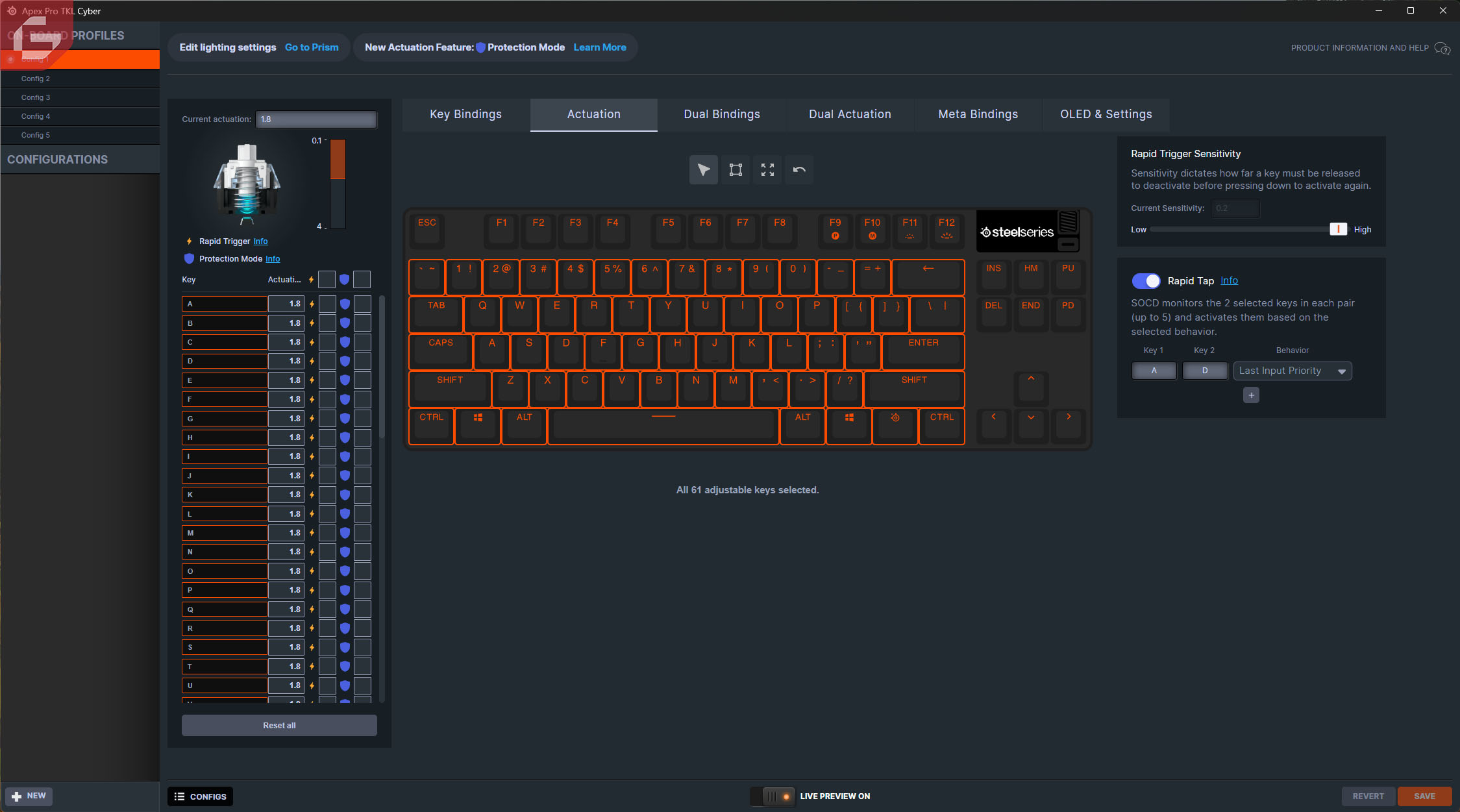1460x812 pixels.
Task: Click the Protection Mode shield icon for key A
Action: pos(345,304)
